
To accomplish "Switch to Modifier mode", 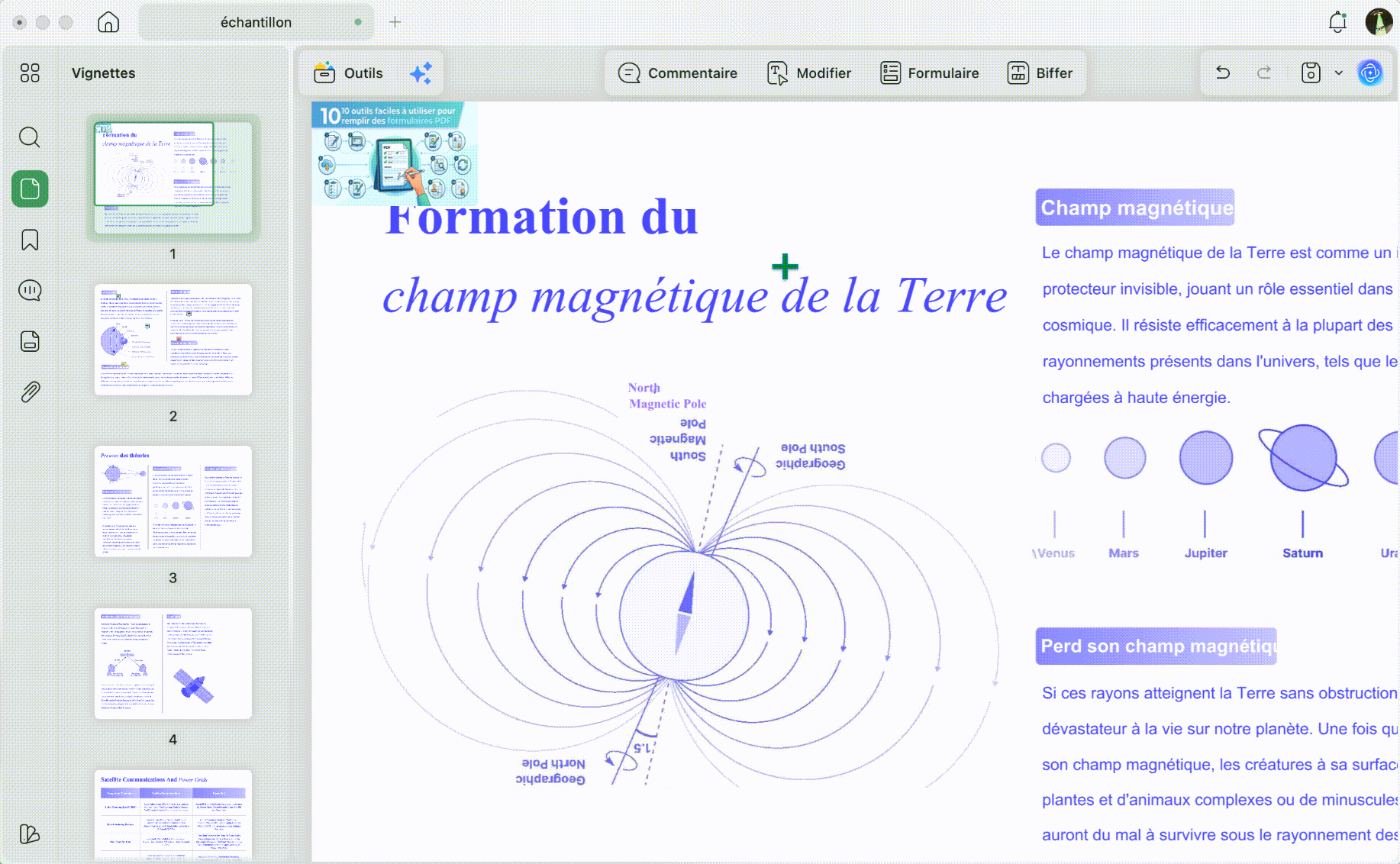I will 809,73.
